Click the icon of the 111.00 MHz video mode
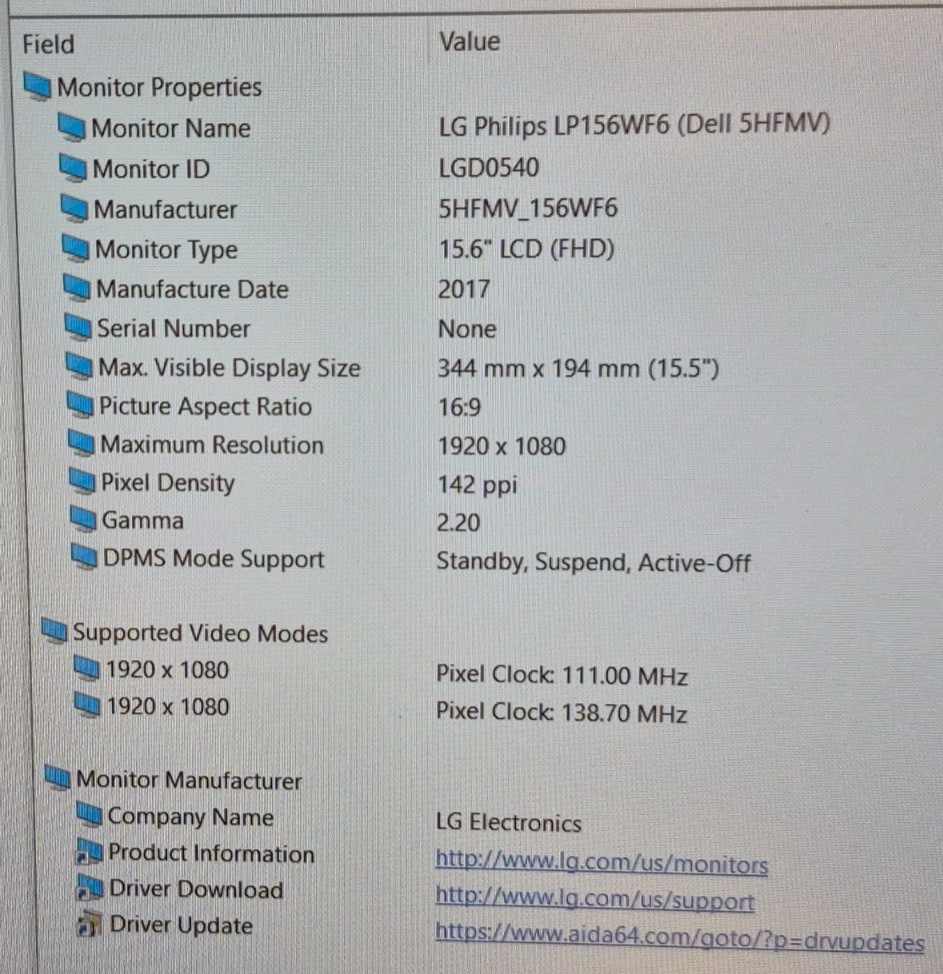The height and width of the screenshot is (974, 943). (x=86, y=669)
